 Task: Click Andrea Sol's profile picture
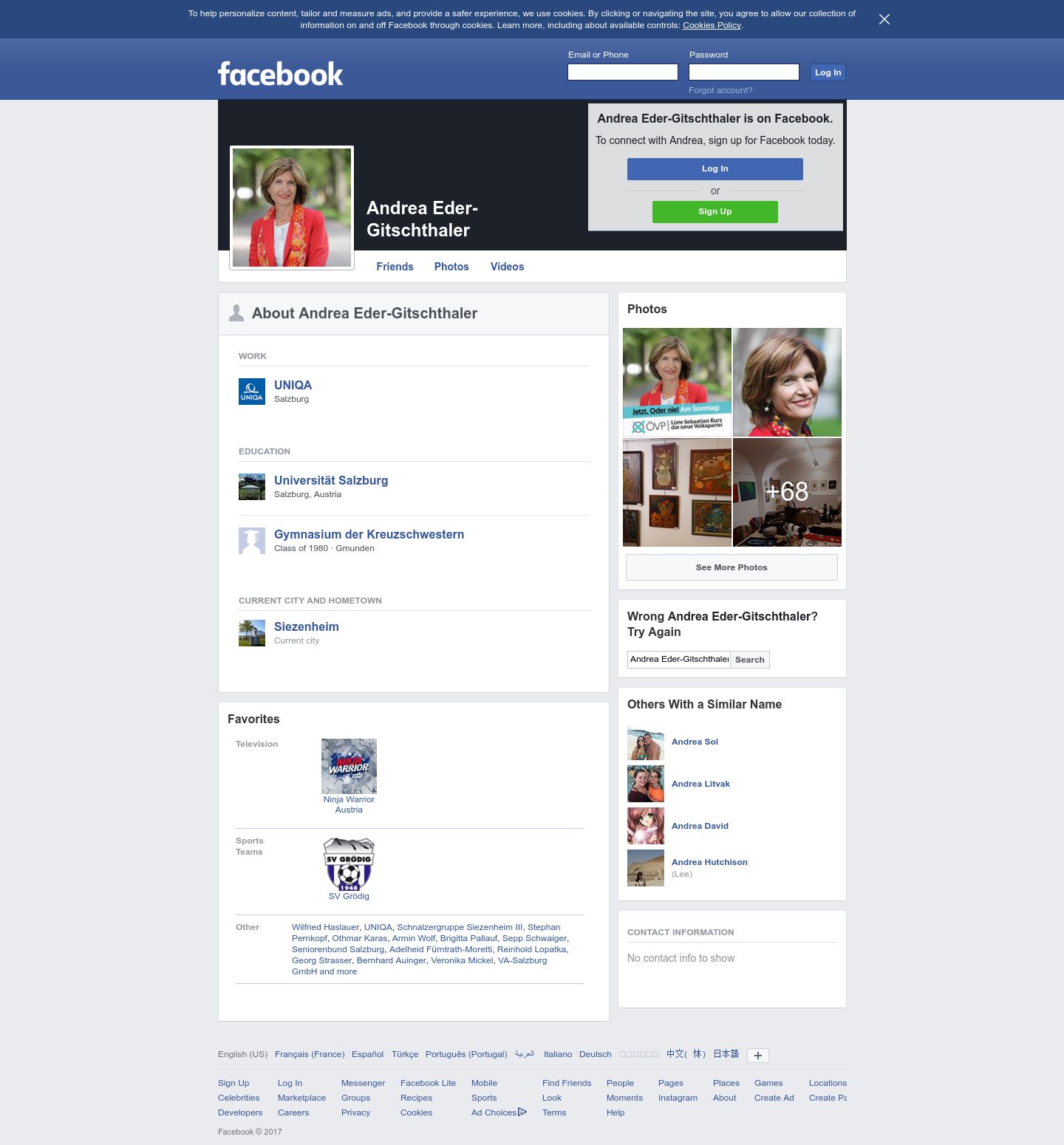pos(646,742)
